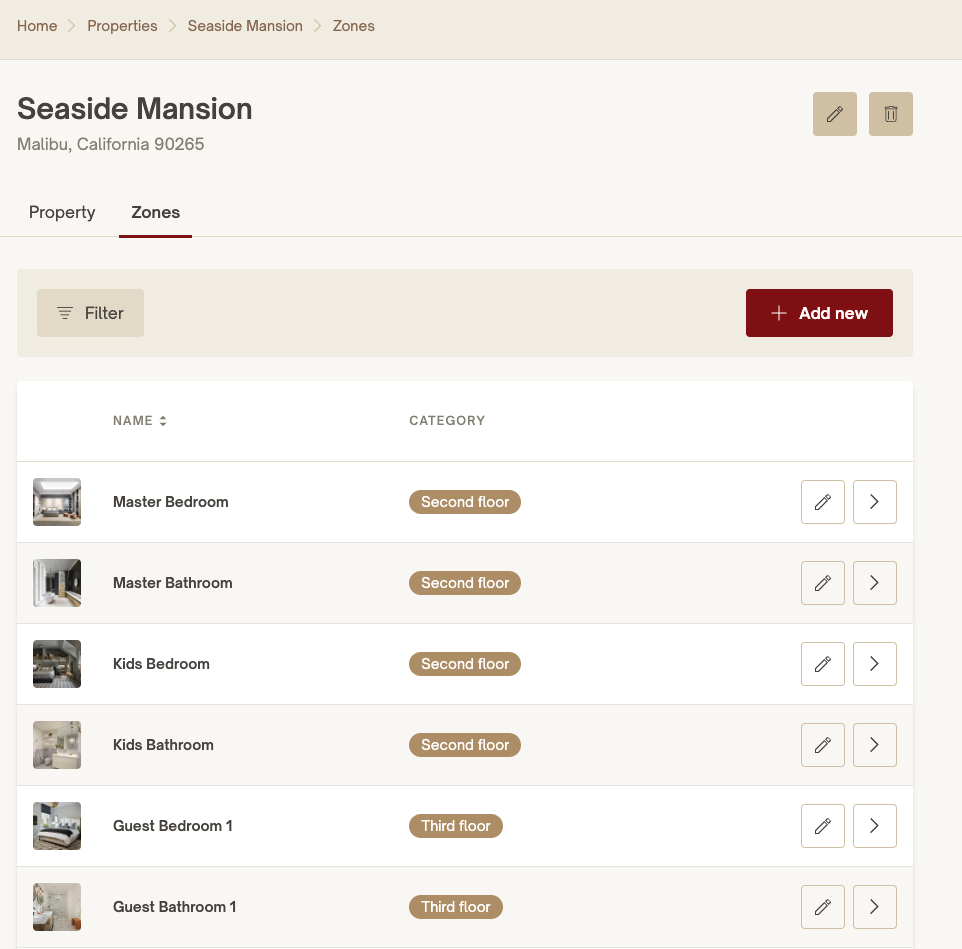Expand Guest Bathroom 1 via arrow button
The image size is (962, 949).
click(x=874, y=907)
